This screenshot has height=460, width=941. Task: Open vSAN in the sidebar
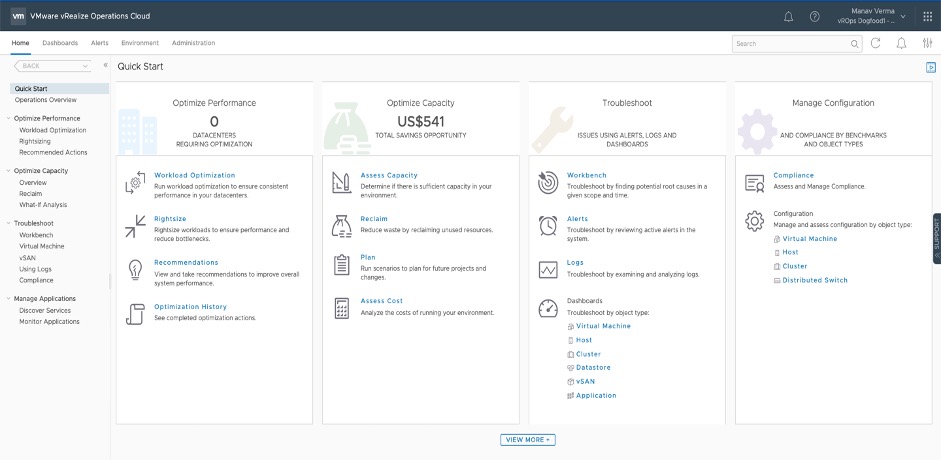pyautogui.click(x=28, y=257)
